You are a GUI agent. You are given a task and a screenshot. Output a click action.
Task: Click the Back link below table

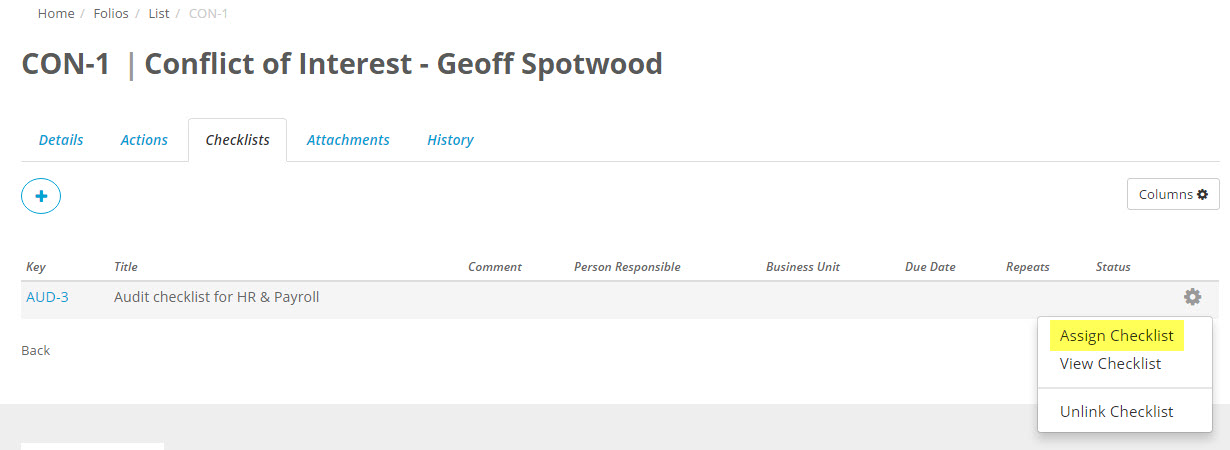click(36, 351)
